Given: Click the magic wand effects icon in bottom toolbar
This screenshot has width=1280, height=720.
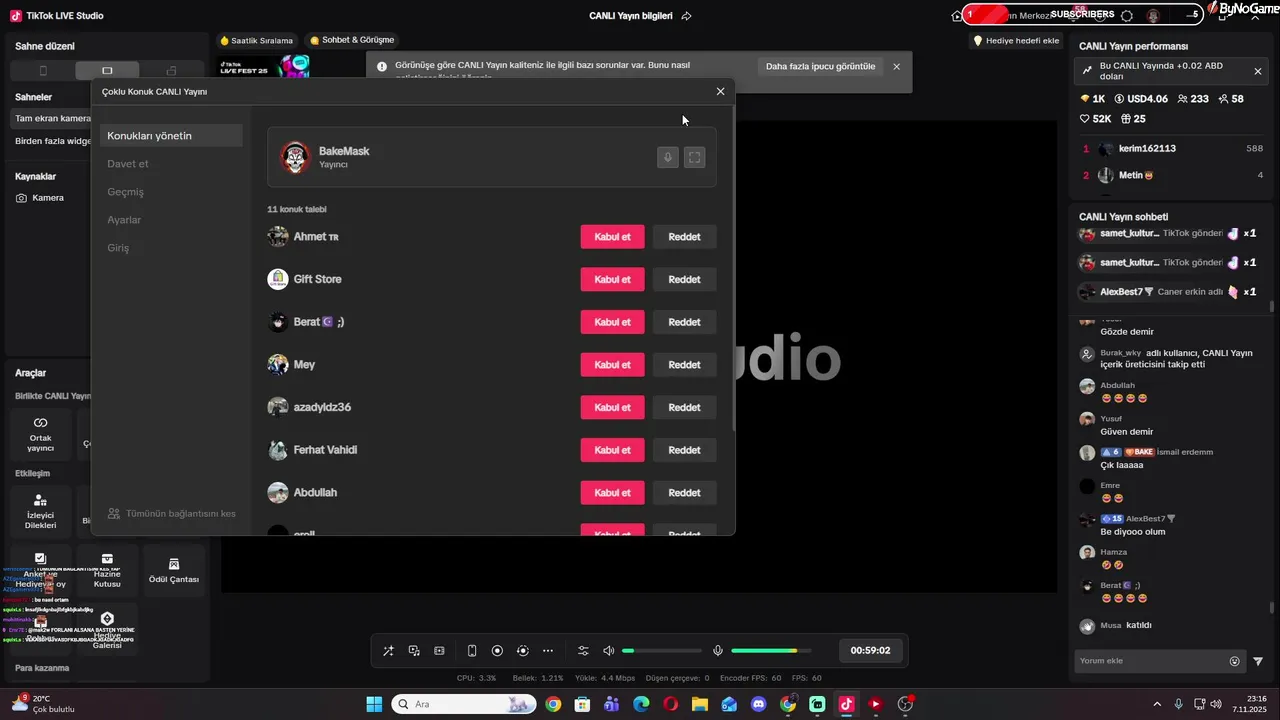Looking at the screenshot, I should pyautogui.click(x=388, y=651).
